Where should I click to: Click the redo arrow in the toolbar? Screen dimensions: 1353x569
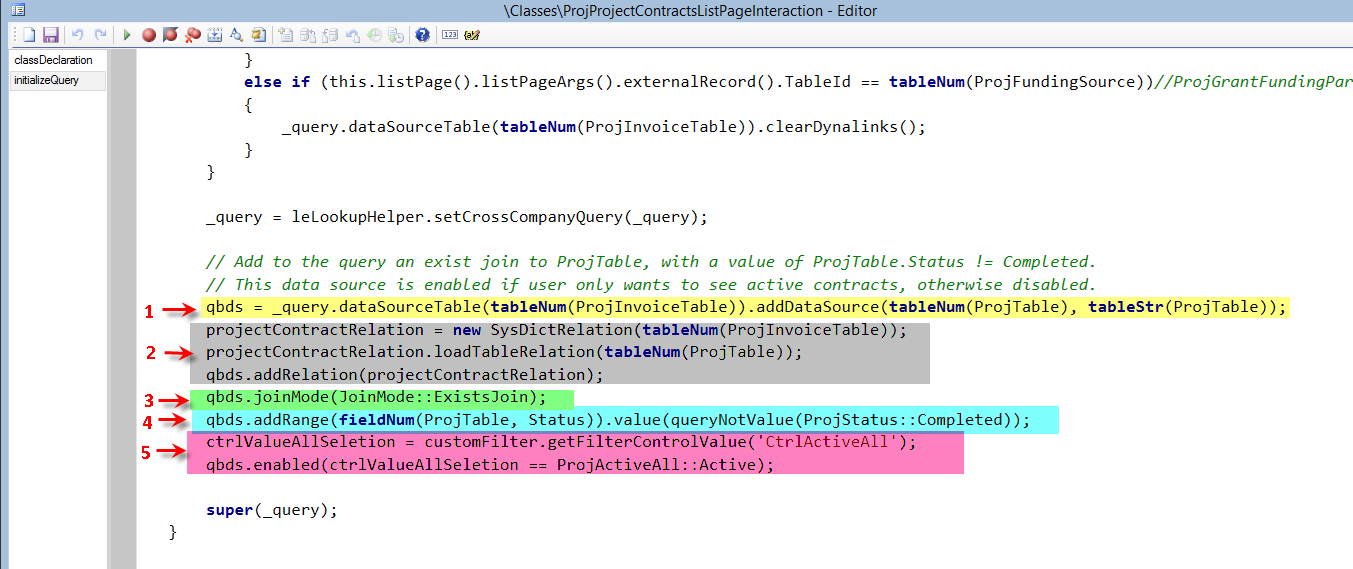pos(100,35)
